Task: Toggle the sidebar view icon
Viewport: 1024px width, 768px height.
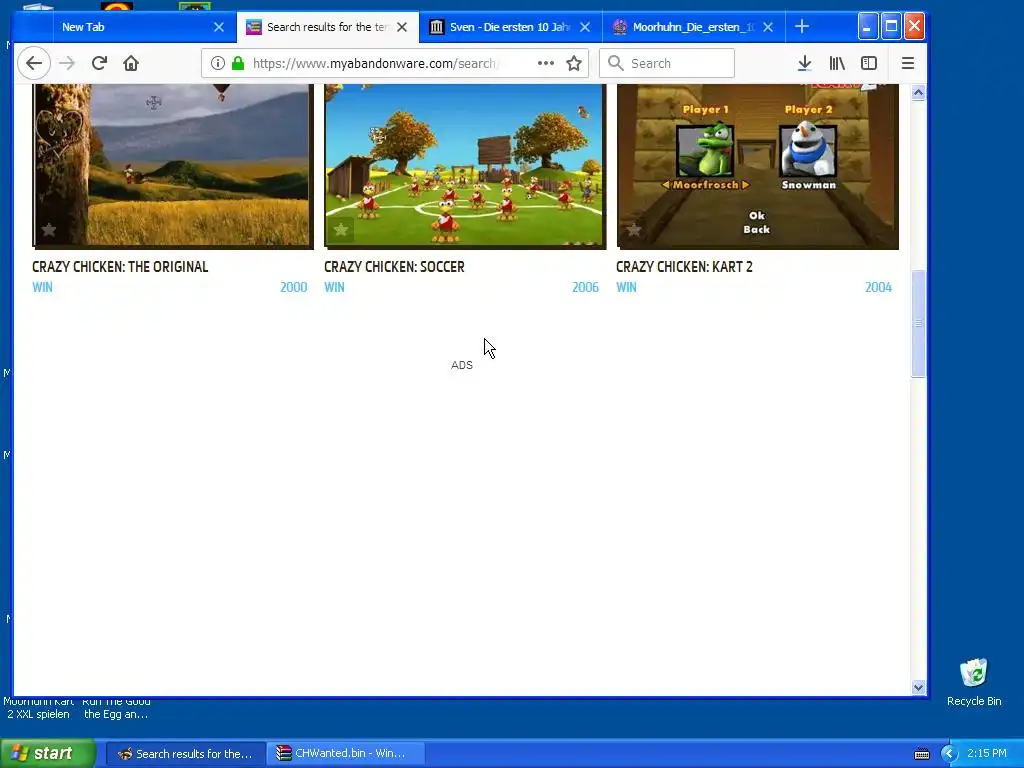Action: 869,63
